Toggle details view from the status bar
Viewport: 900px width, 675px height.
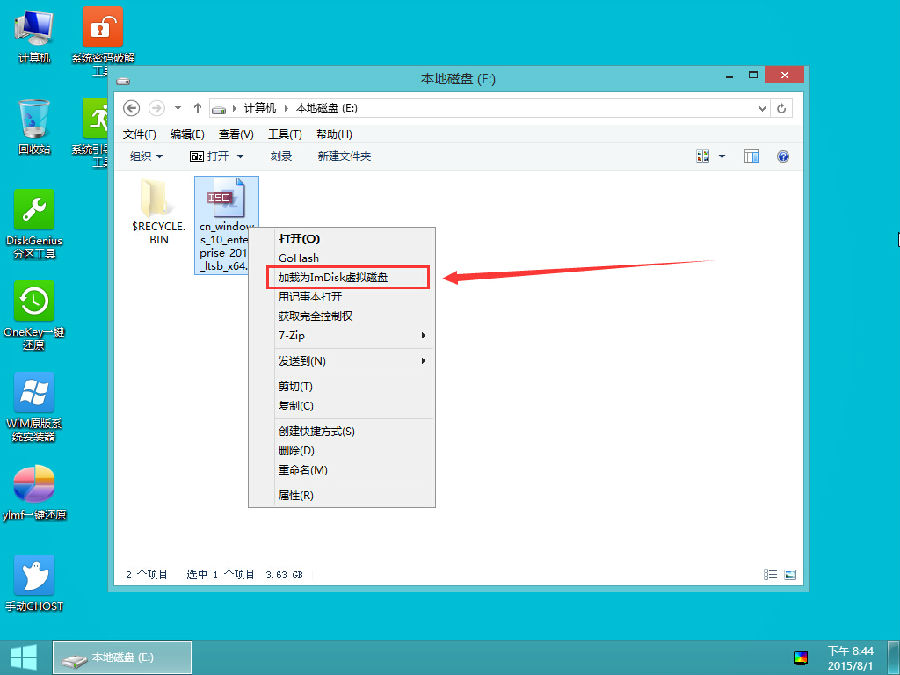790,574
